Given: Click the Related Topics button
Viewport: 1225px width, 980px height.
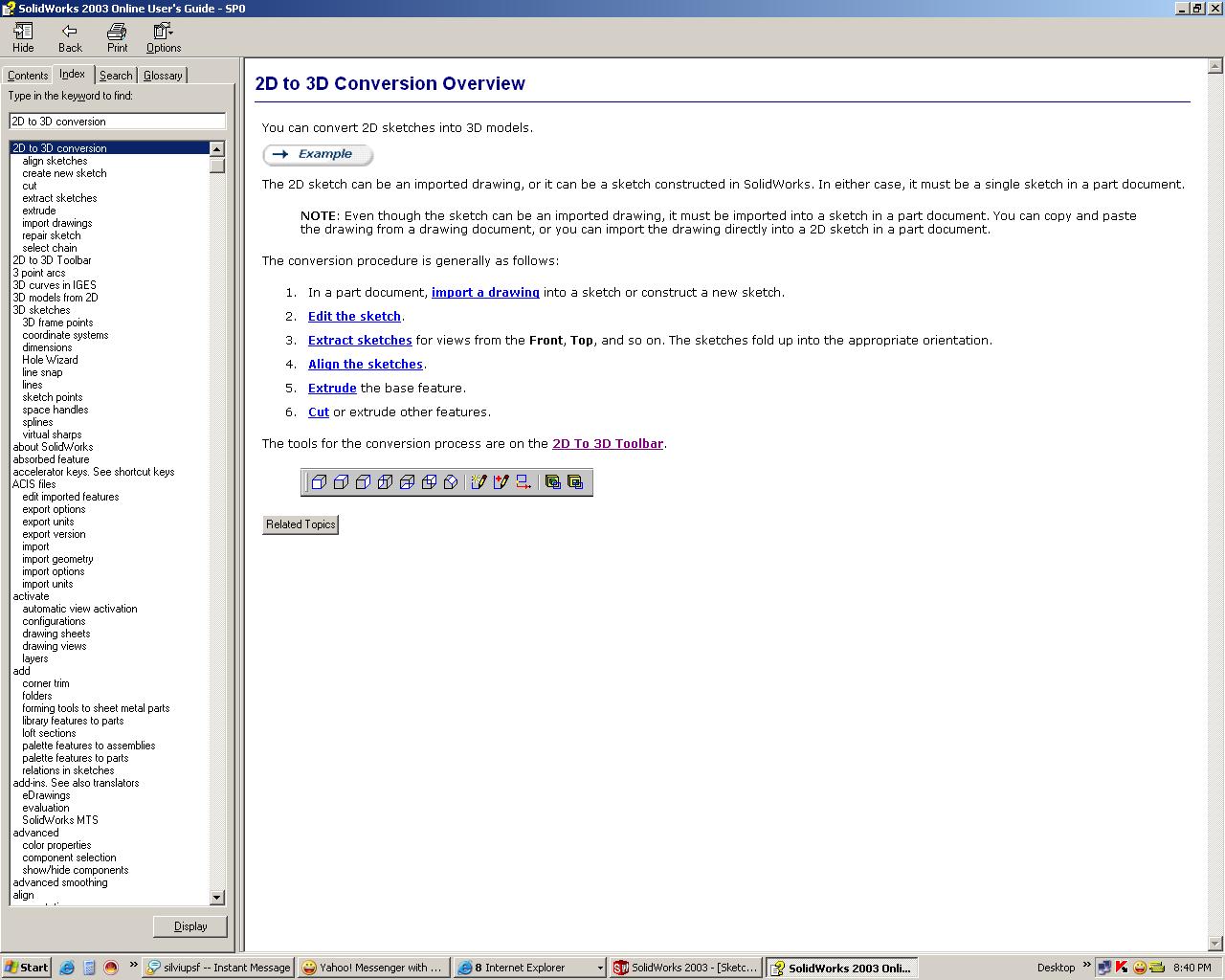Looking at the screenshot, I should pos(301,524).
